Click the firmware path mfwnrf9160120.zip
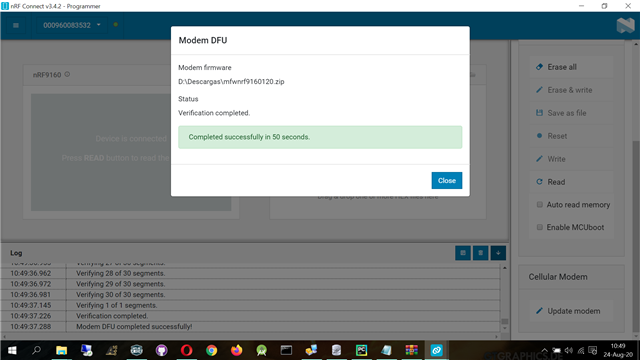The height and width of the screenshot is (360, 640). (x=231, y=82)
